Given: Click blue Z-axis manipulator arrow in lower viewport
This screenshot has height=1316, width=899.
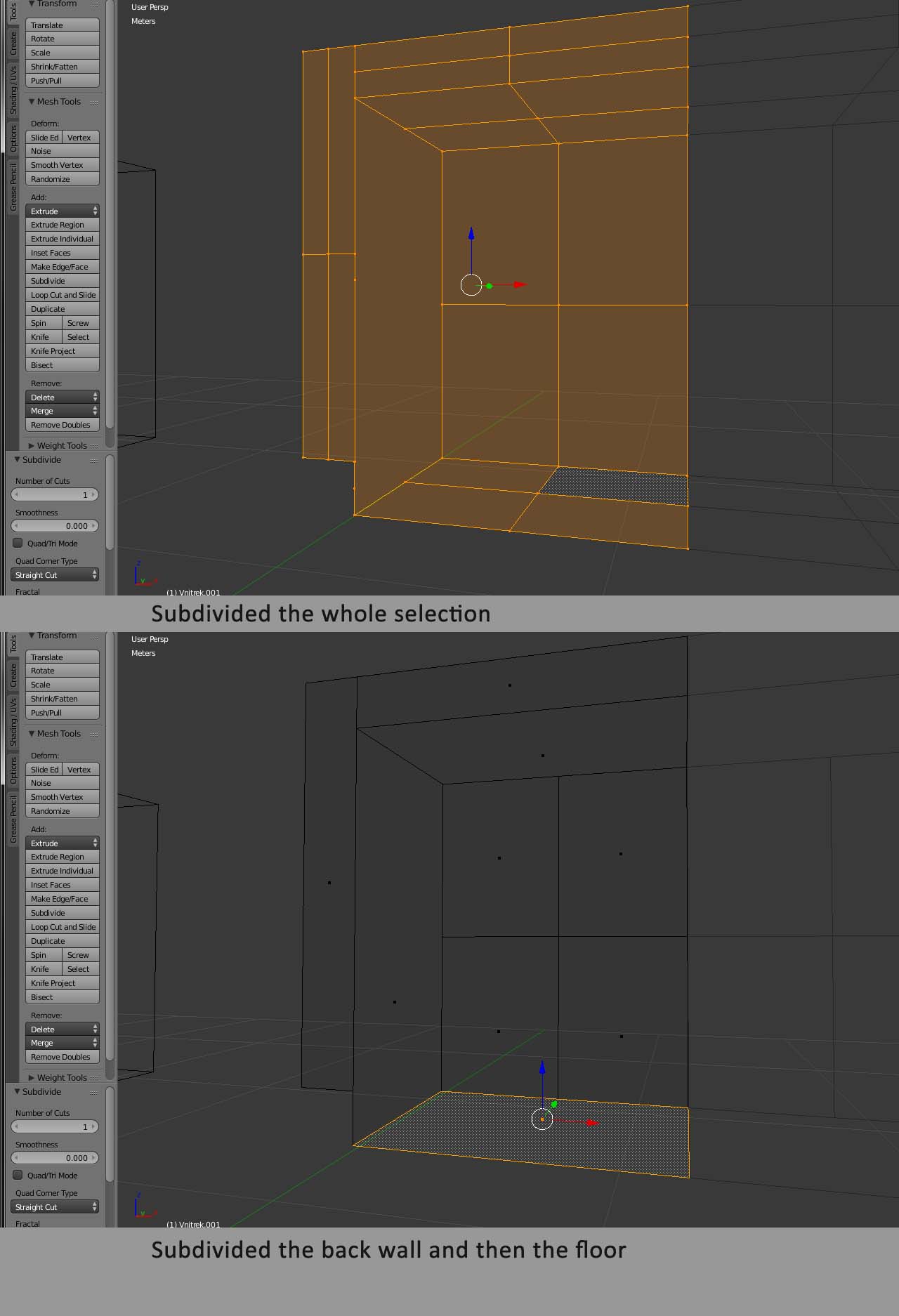Looking at the screenshot, I should pos(542,1068).
